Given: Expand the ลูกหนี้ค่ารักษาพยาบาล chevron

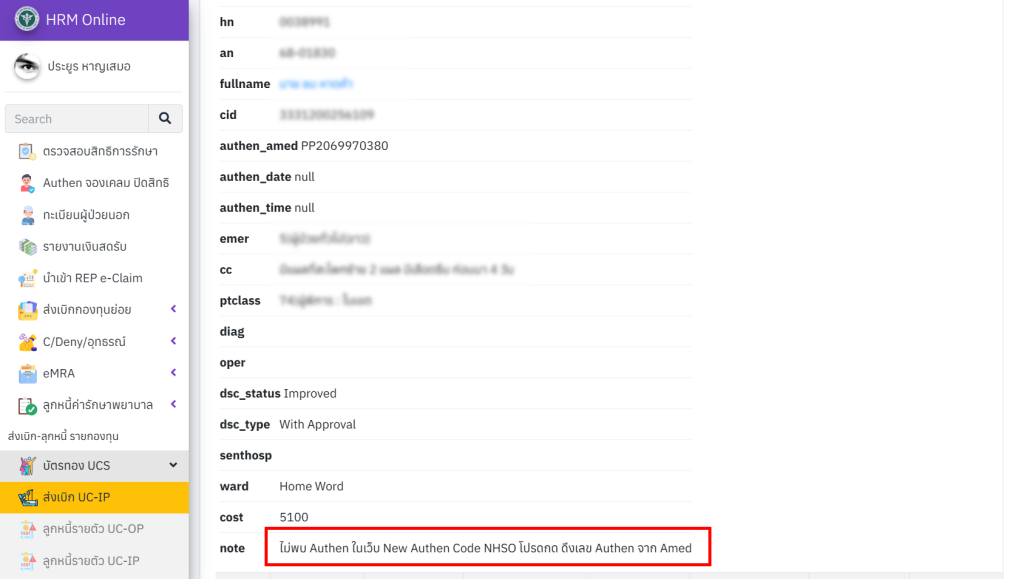Looking at the screenshot, I should coord(173,405).
